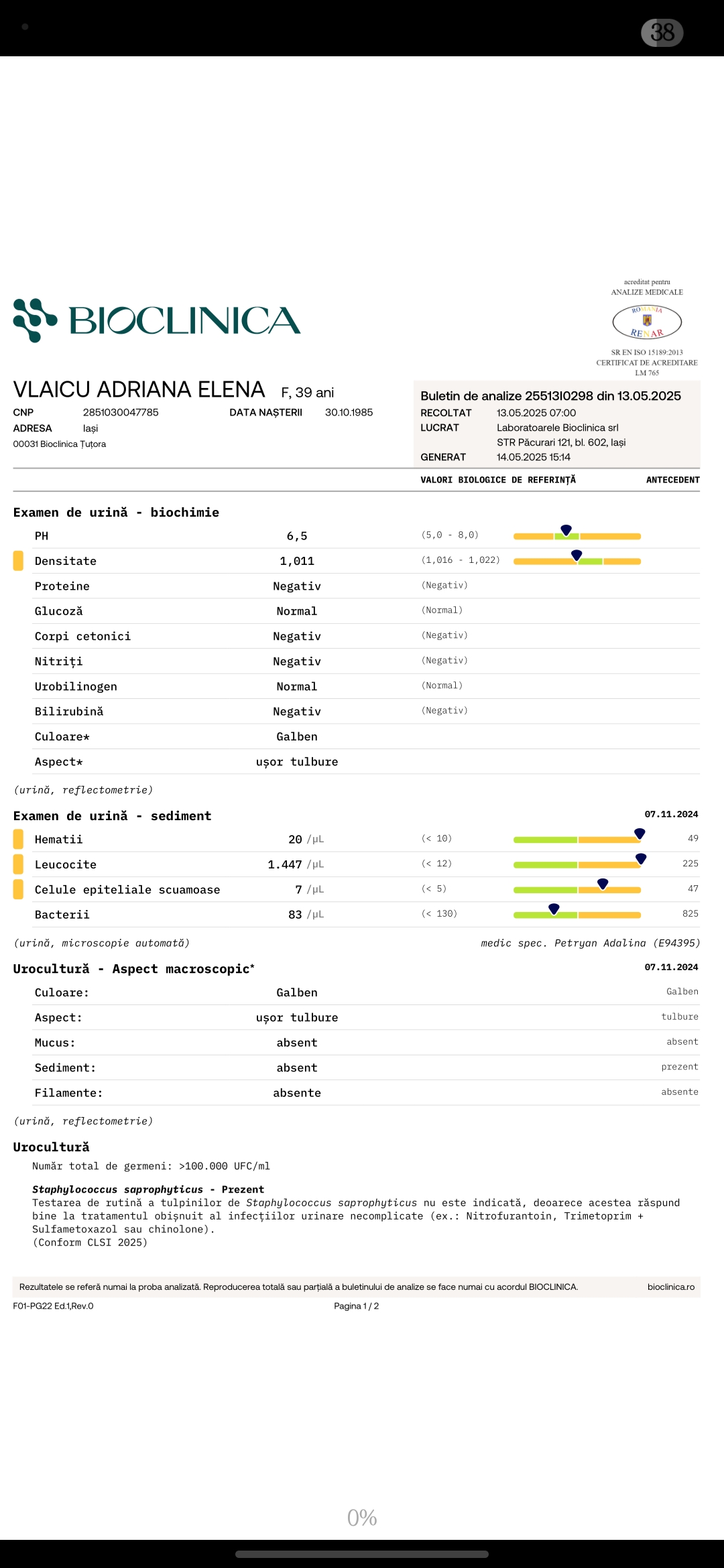Select the Bacterii value 83 /µL
724x1568 pixels.
[306, 915]
